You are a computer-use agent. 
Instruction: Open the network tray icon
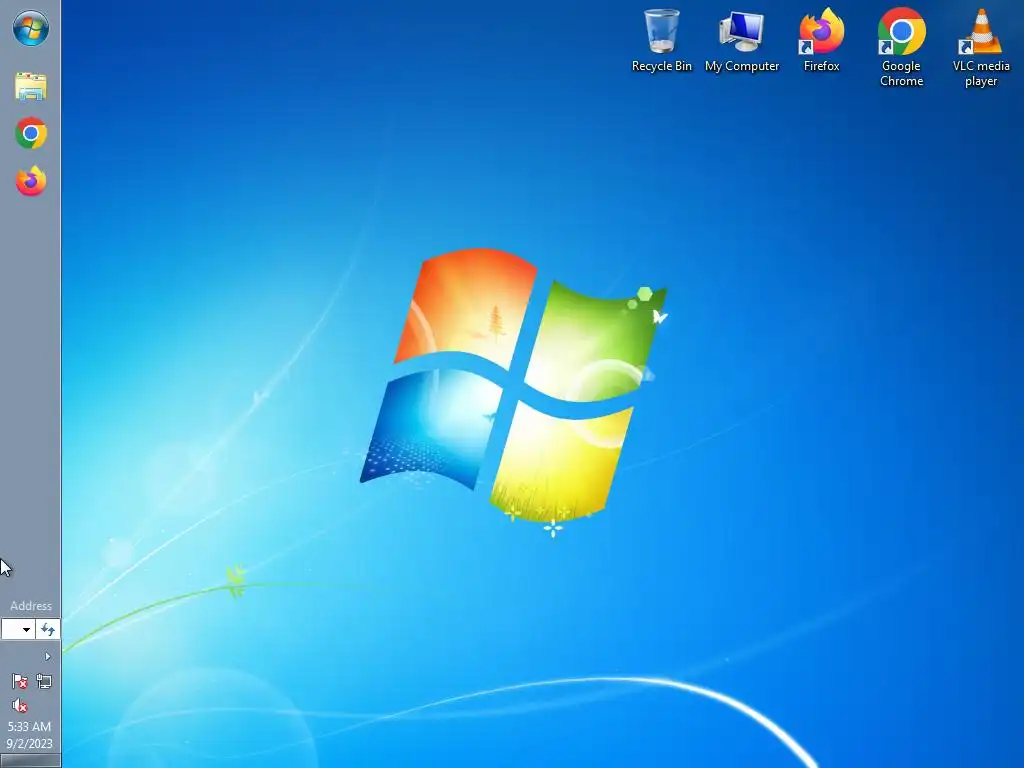tap(44, 682)
